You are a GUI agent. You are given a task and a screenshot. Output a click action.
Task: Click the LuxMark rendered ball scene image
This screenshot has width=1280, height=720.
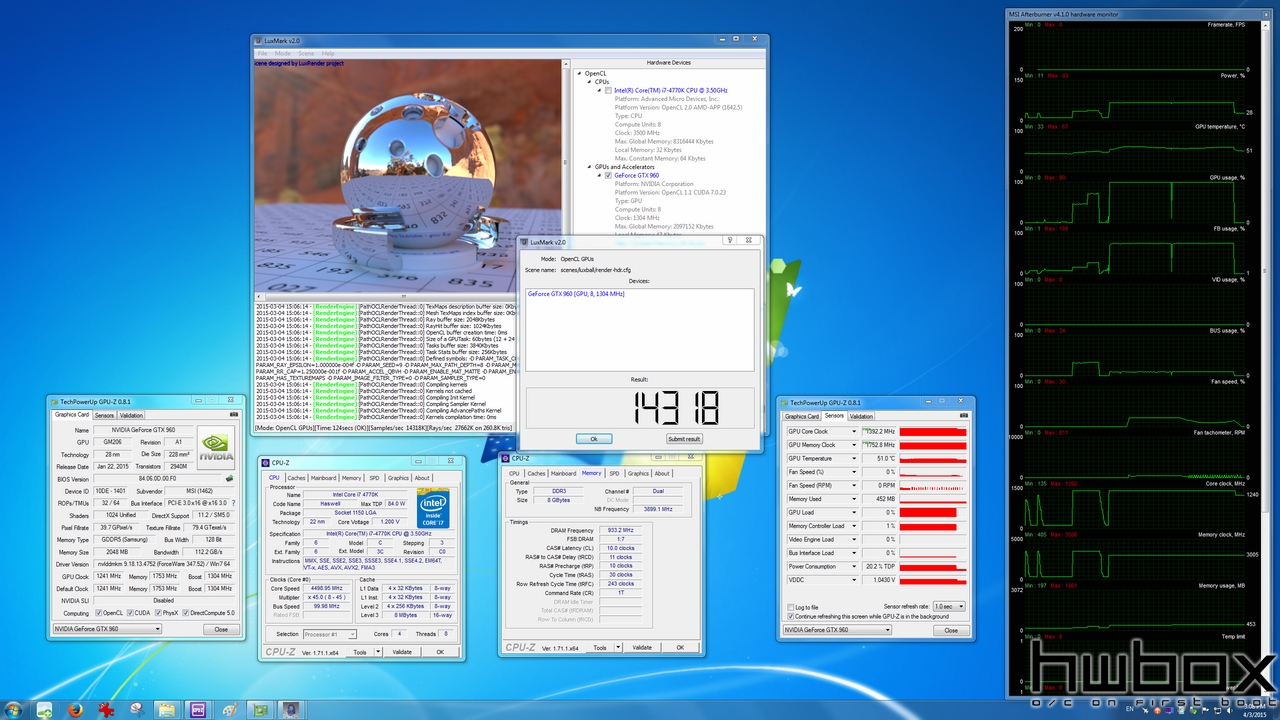pyautogui.click(x=406, y=175)
